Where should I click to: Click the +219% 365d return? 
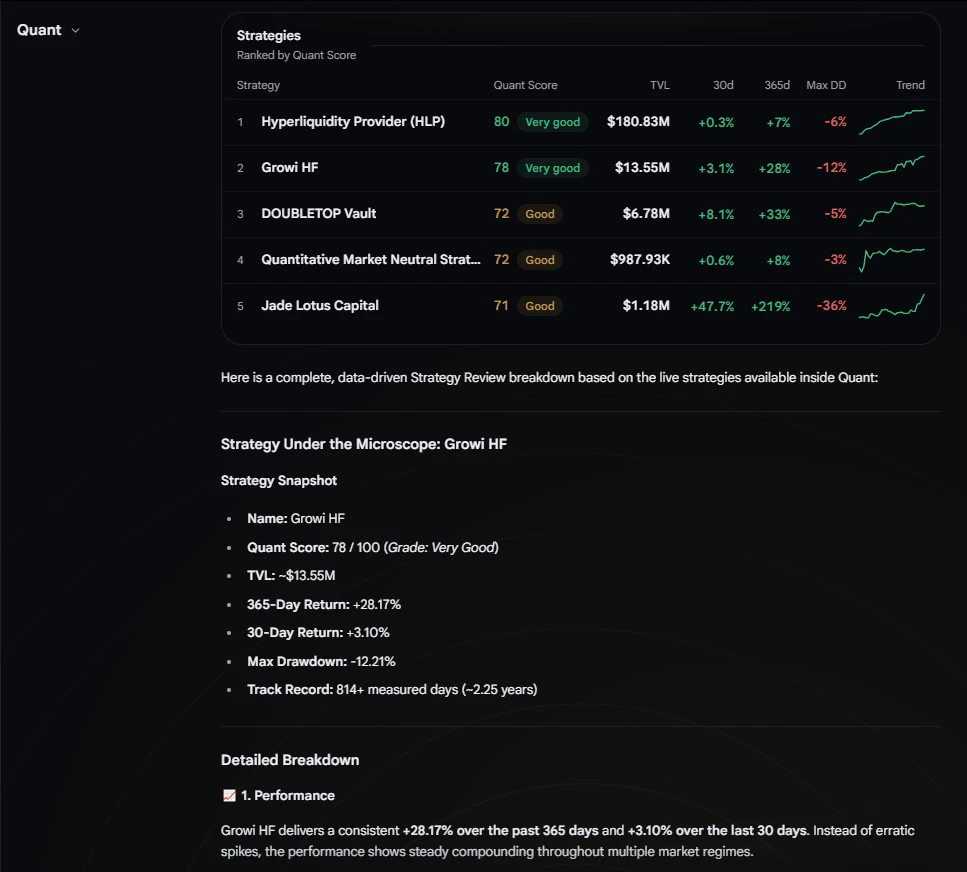pyautogui.click(x=770, y=306)
